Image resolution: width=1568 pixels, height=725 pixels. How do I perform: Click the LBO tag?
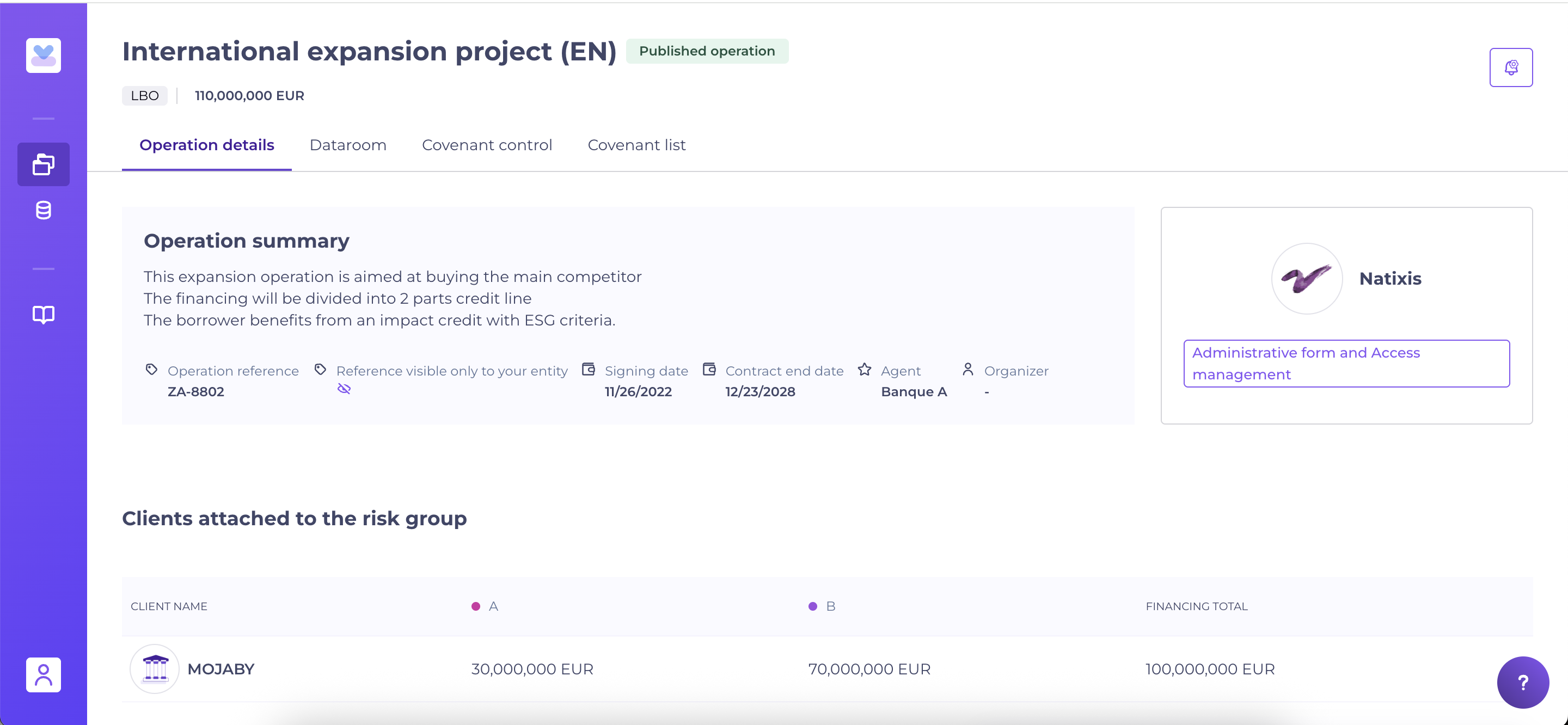pyautogui.click(x=144, y=96)
